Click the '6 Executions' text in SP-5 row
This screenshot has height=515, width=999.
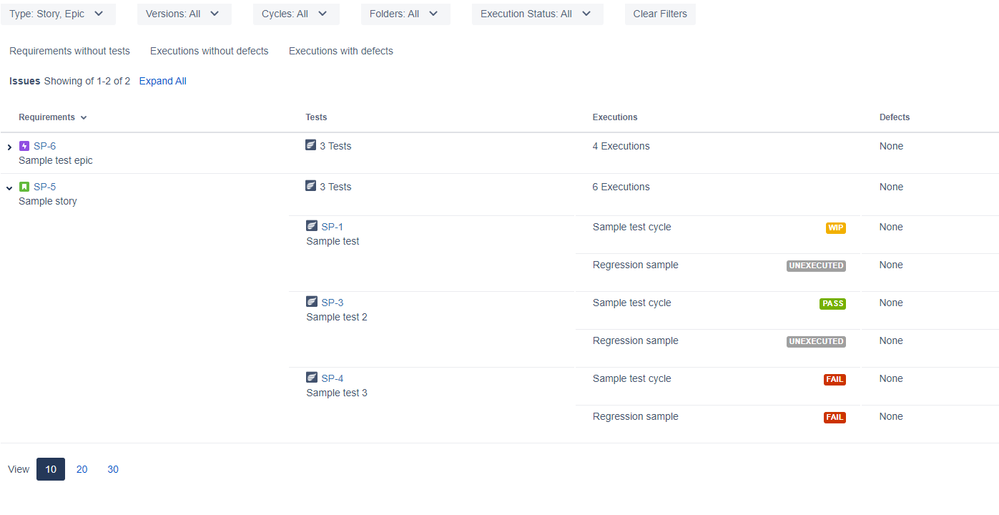(621, 187)
